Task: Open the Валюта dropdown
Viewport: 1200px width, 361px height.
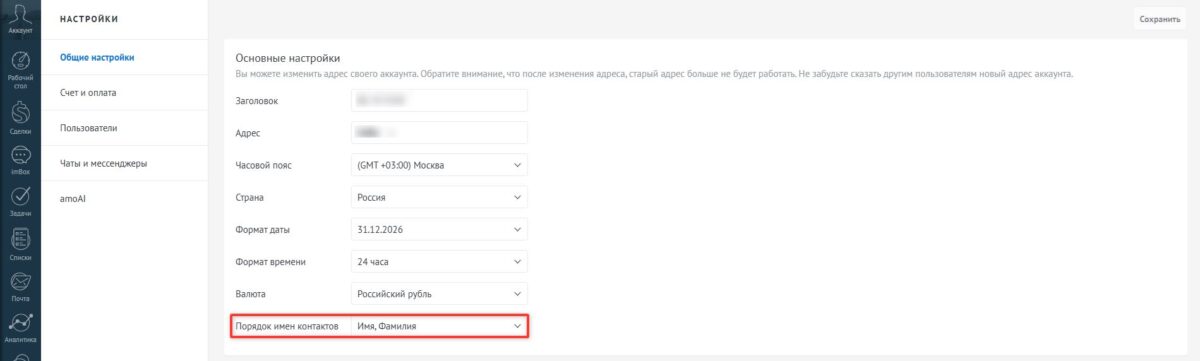Action: point(439,294)
